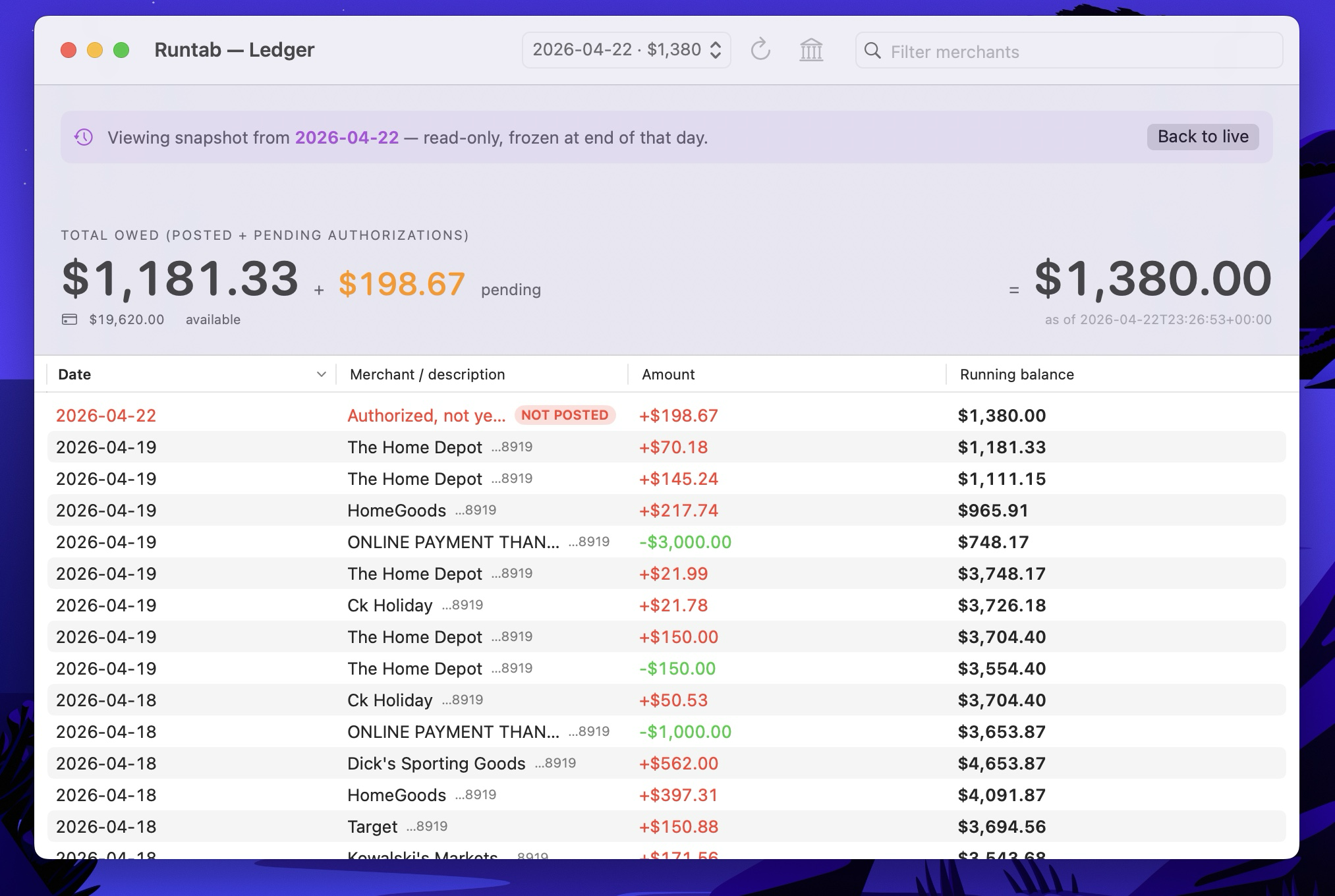
Task: Click the $3,694.56 running balance cell
Action: click(x=1002, y=827)
